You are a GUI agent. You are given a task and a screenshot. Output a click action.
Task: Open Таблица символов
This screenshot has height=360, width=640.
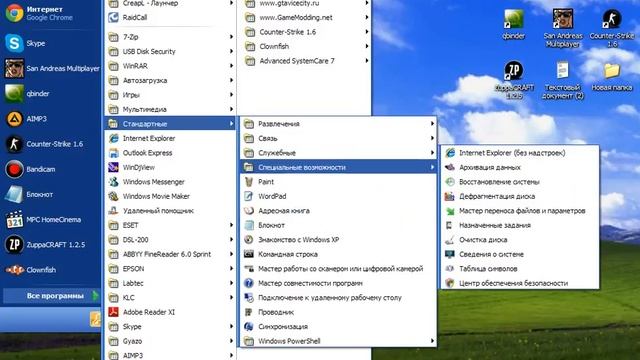[520, 269]
